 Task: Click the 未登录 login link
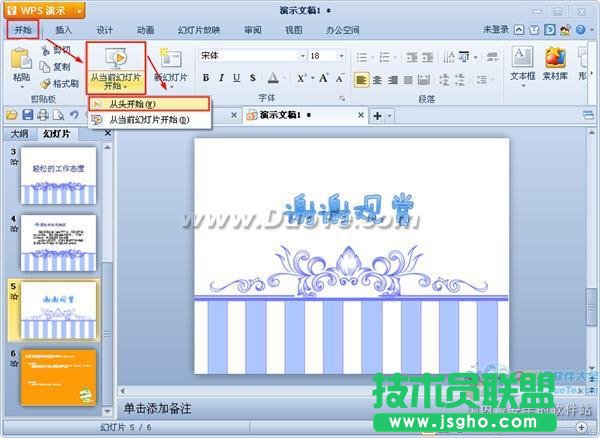(x=496, y=29)
